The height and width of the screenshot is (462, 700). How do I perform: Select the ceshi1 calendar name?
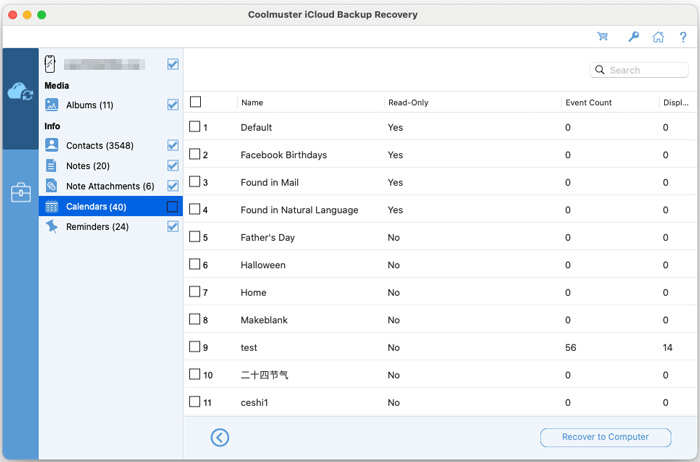pyautogui.click(x=254, y=403)
